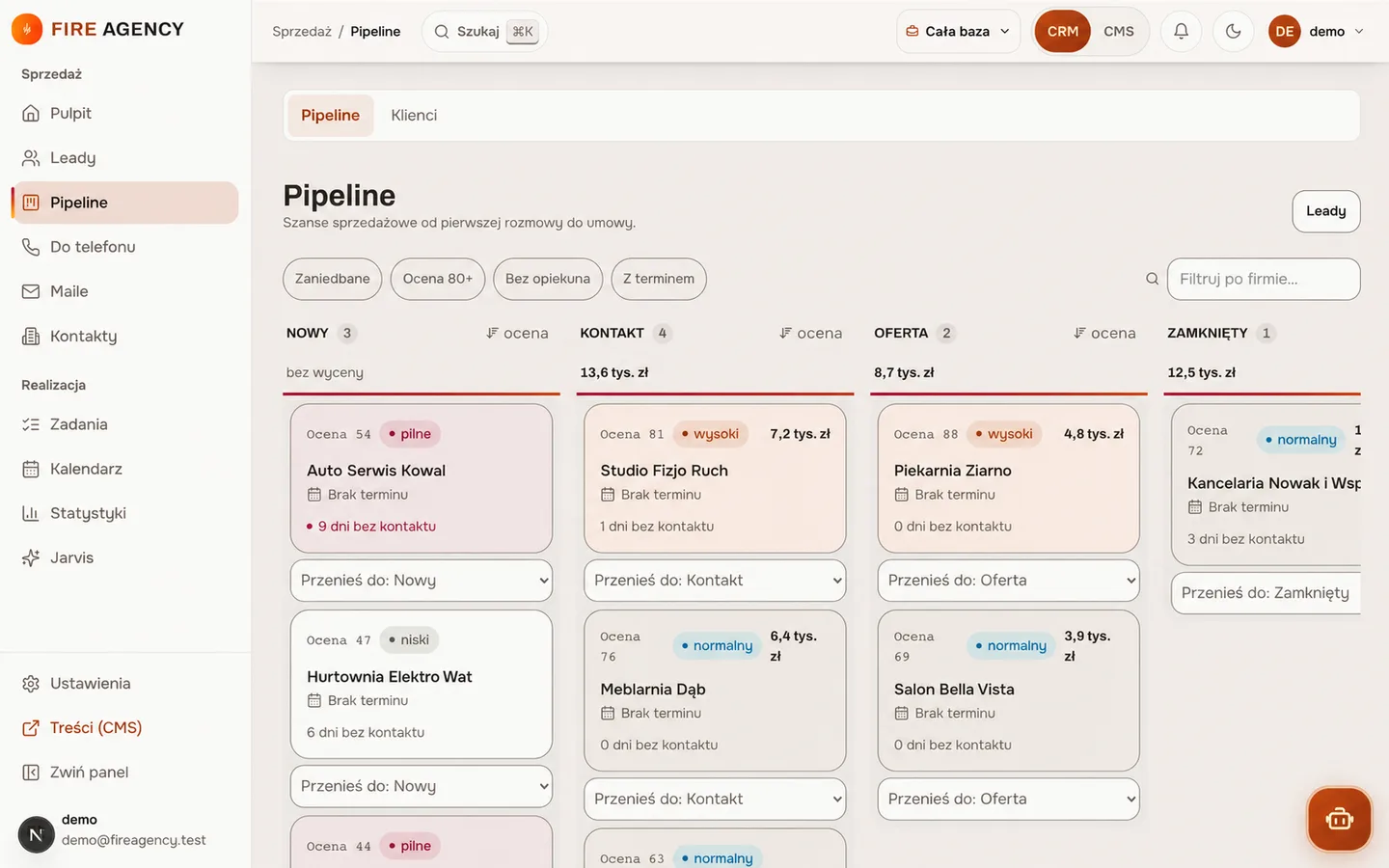Sort the OFERTA column by ocena

[x=1104, y=333]
